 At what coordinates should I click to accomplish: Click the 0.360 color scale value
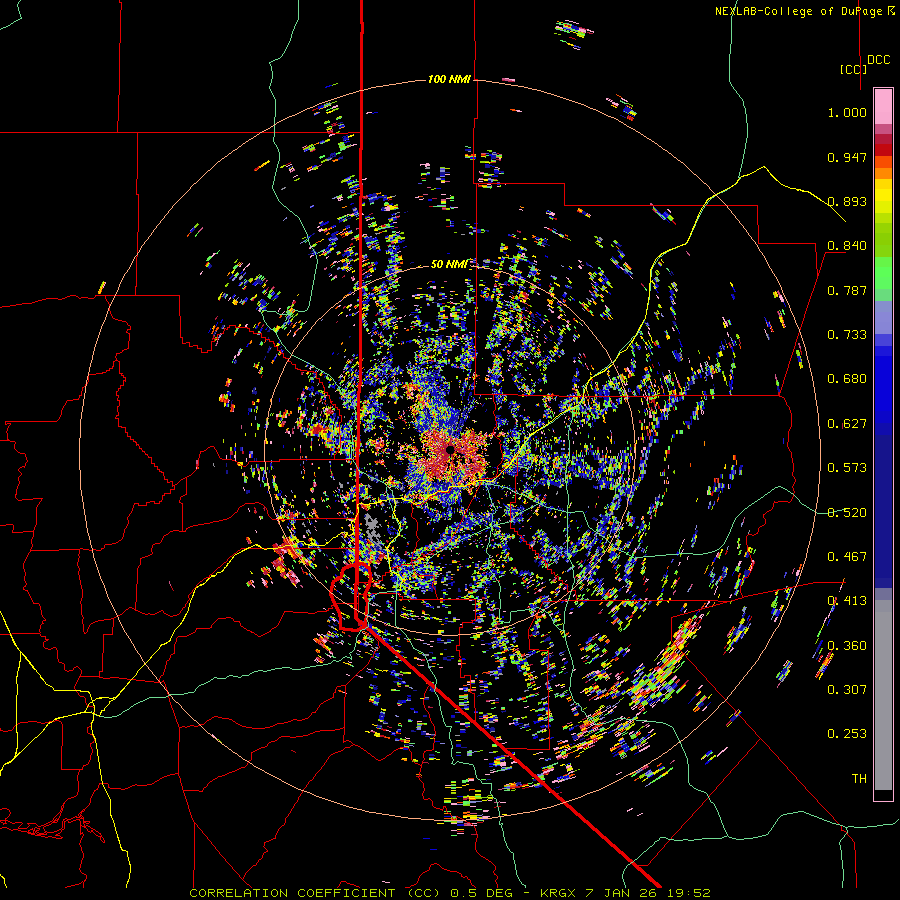[847, 646]
